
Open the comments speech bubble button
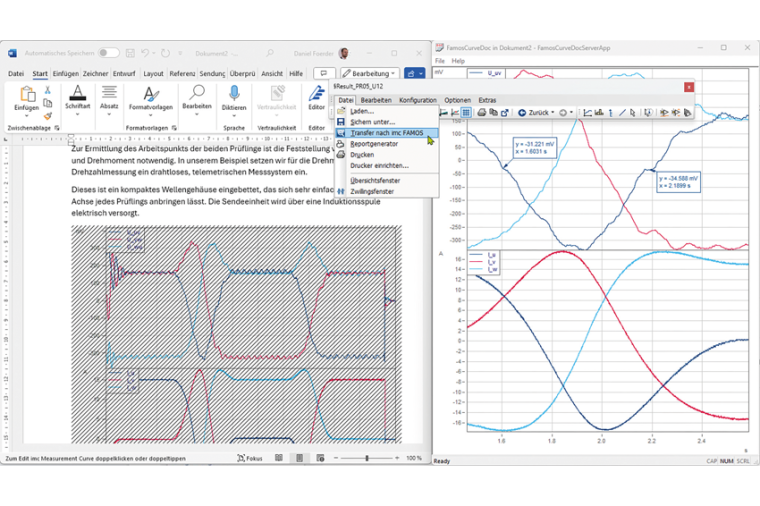click(324, 73)
